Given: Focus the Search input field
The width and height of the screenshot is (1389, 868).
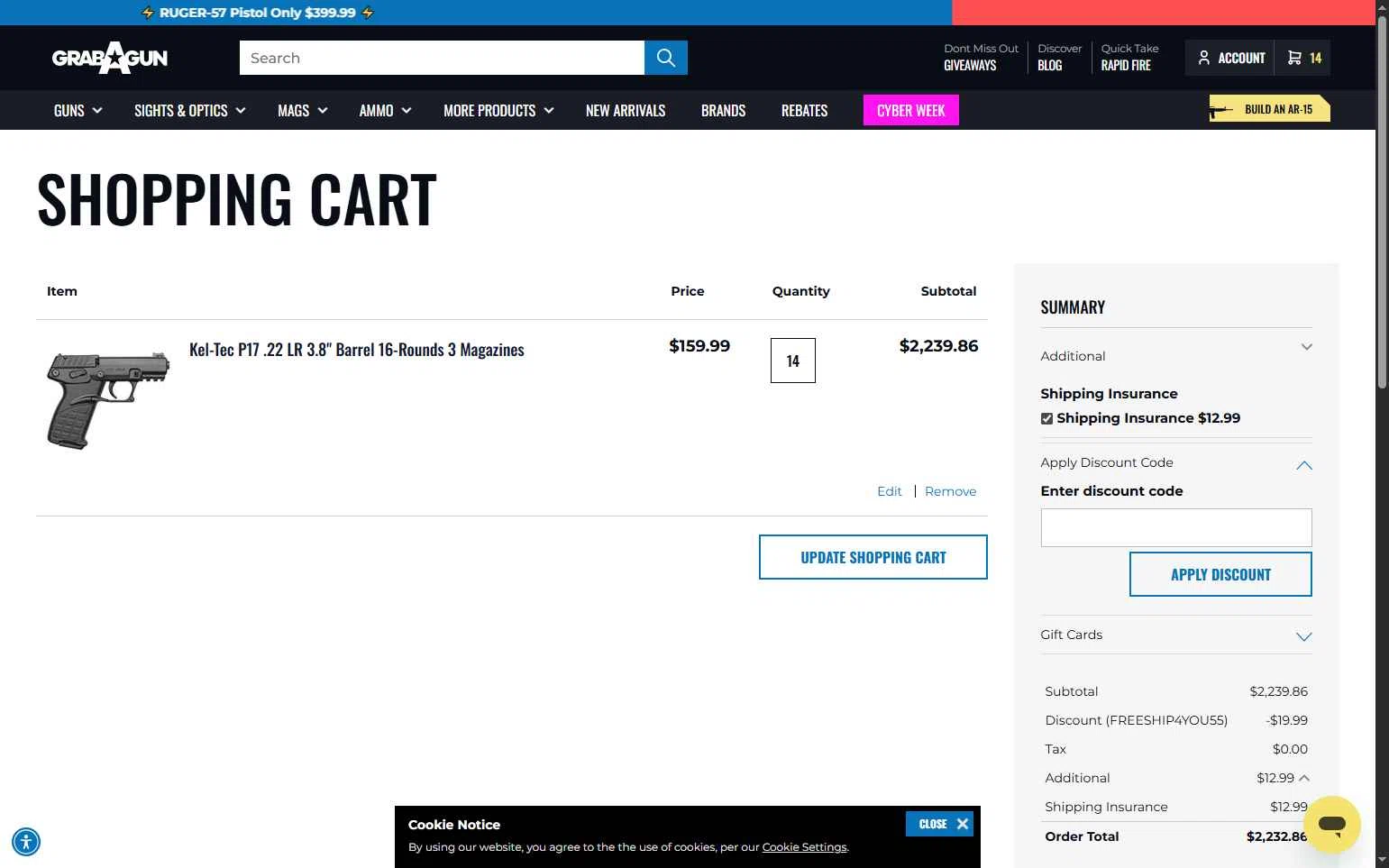Looking at the screenshot, I should [x=442, y=58].
